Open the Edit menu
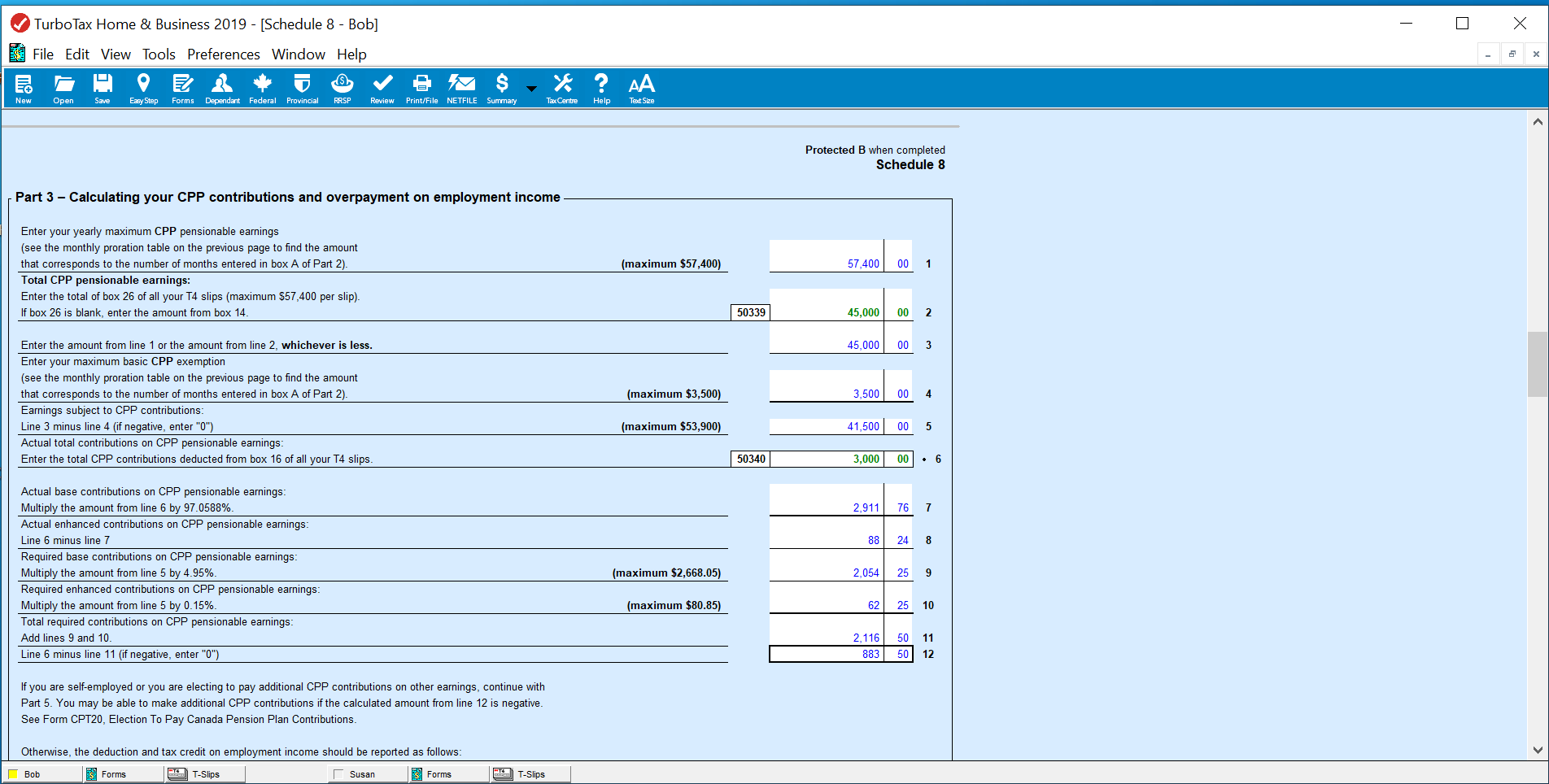Screen dimensions: 1549x784 click(x=77, y=54)
